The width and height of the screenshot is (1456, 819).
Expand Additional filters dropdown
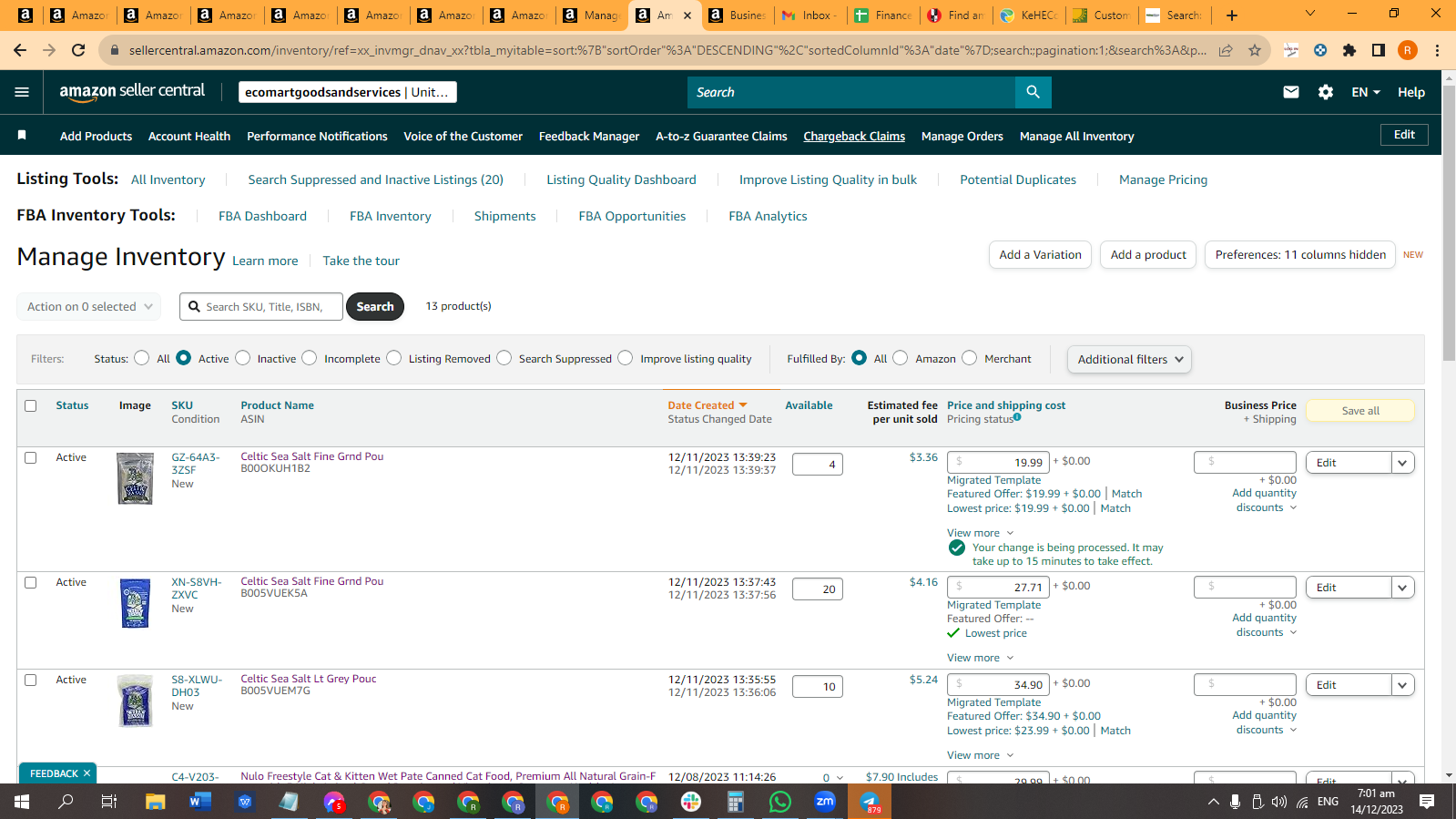1129,359
